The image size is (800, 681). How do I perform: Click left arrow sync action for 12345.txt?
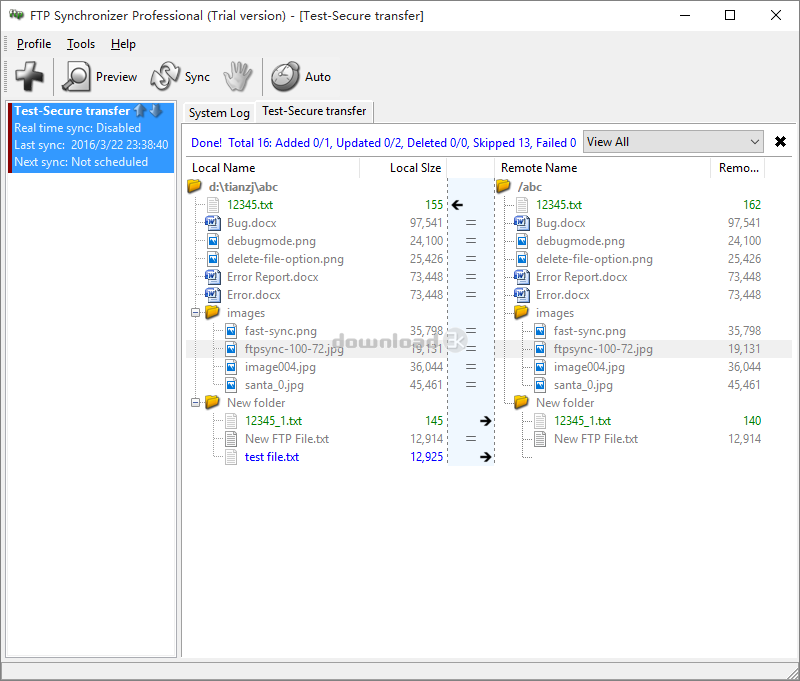[x=457, y=205]
